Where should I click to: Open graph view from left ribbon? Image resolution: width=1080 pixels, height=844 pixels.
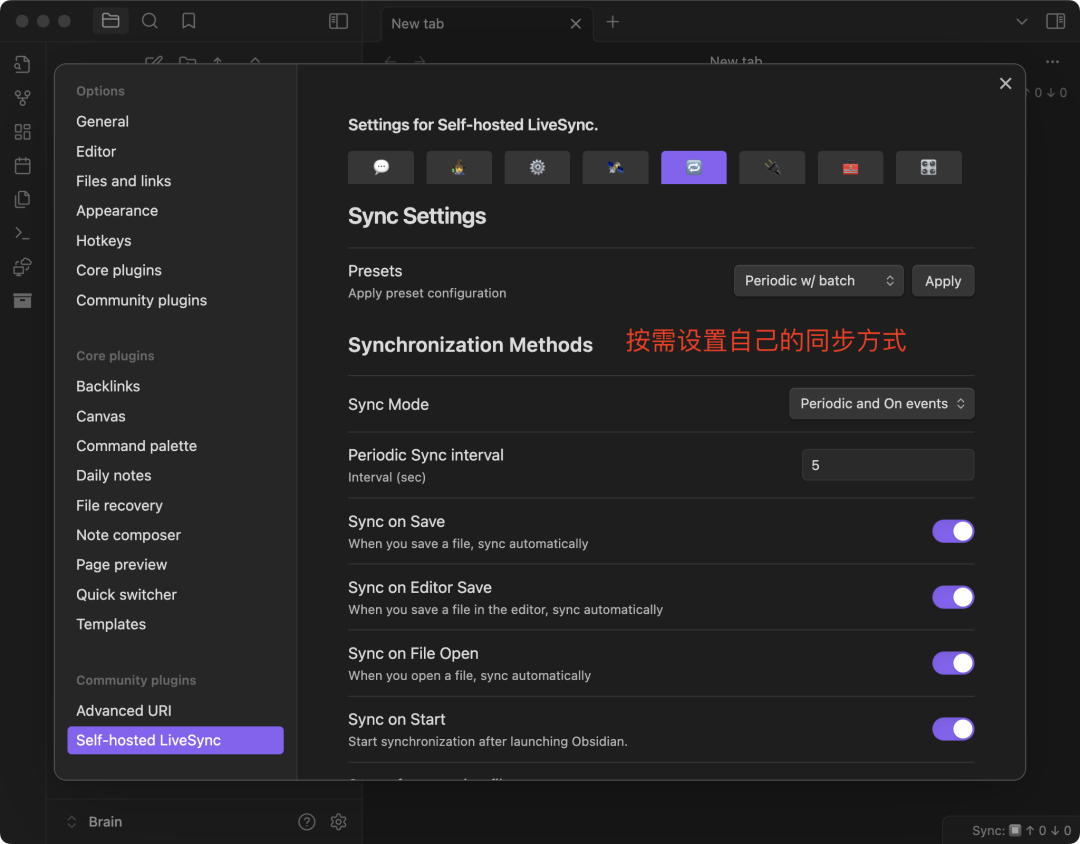[x=22, y=98]
